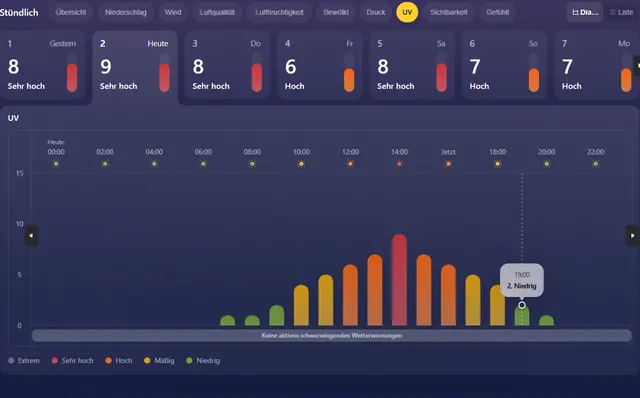Open the Niederschlag tab
The width and height of the screenshot is (640, 398).
(126, 12)
